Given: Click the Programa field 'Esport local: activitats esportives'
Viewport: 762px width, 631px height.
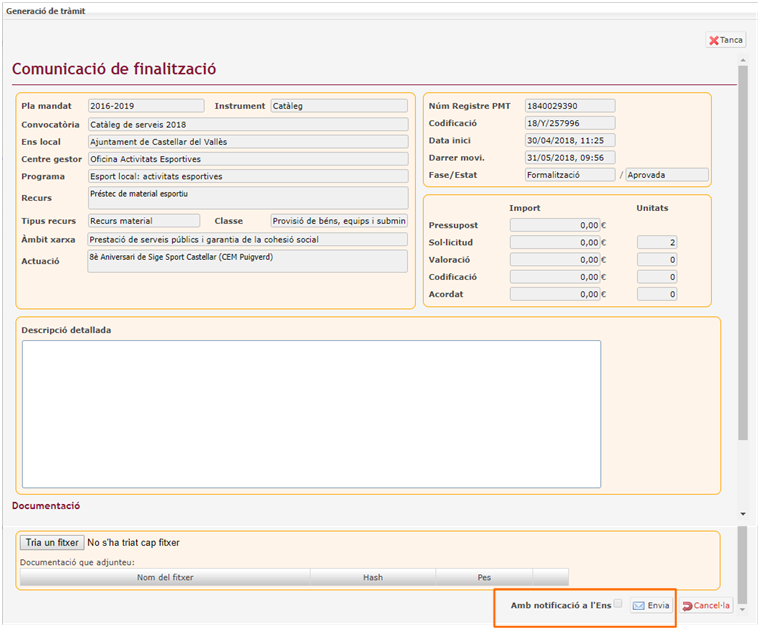Looking at the screenshot, I should [x=248, y=176].
